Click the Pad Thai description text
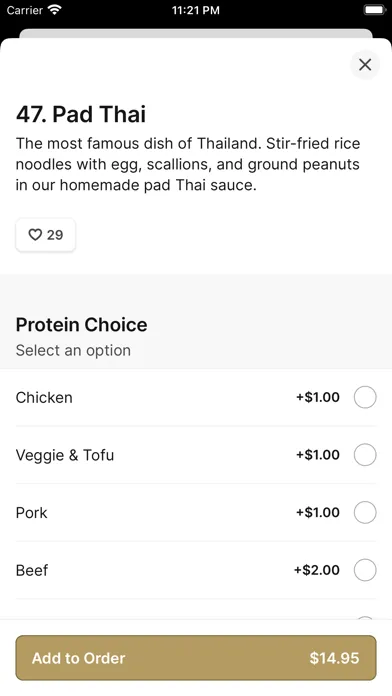This screenshot has width=392, height=696. point(188,164)
